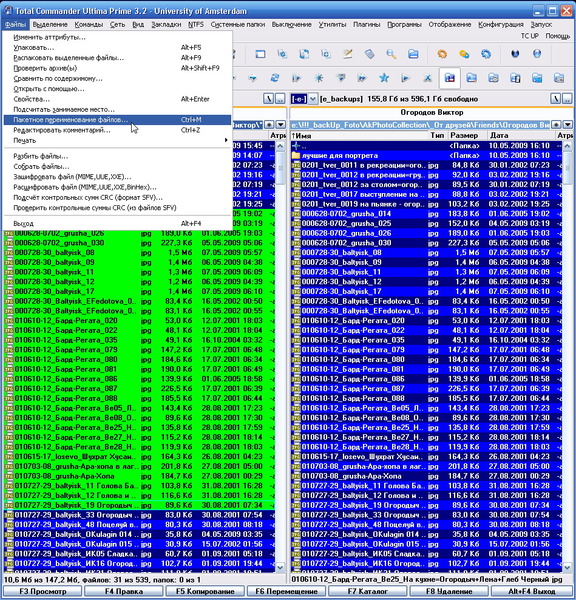
Task: Select '000728-30_baltyisk_17' file in left panel
Action: coord(139,291)
